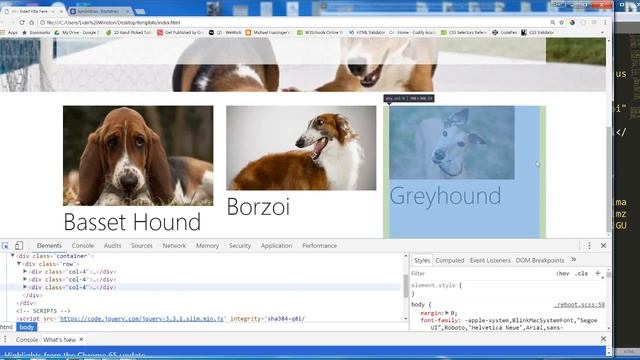Open the Console panel tab in DevTools
Screen dimensions: 640x360
(x=83, y=246)
